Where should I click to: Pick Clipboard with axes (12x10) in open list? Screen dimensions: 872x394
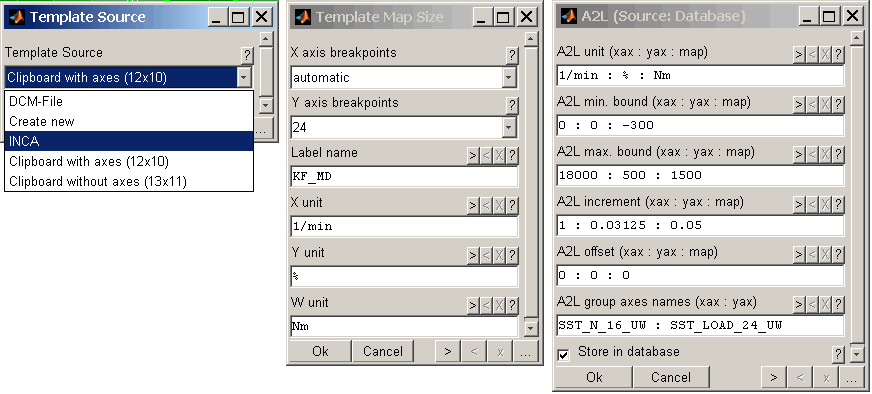(x=129, y=161)
